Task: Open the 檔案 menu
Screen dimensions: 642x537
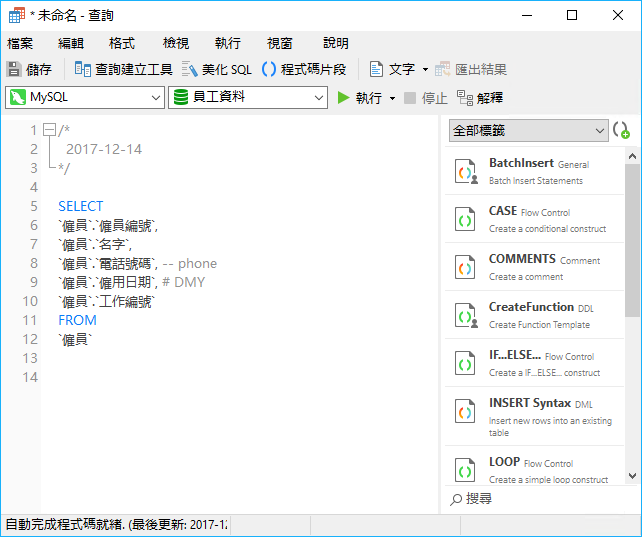Action: coord(20,43)
